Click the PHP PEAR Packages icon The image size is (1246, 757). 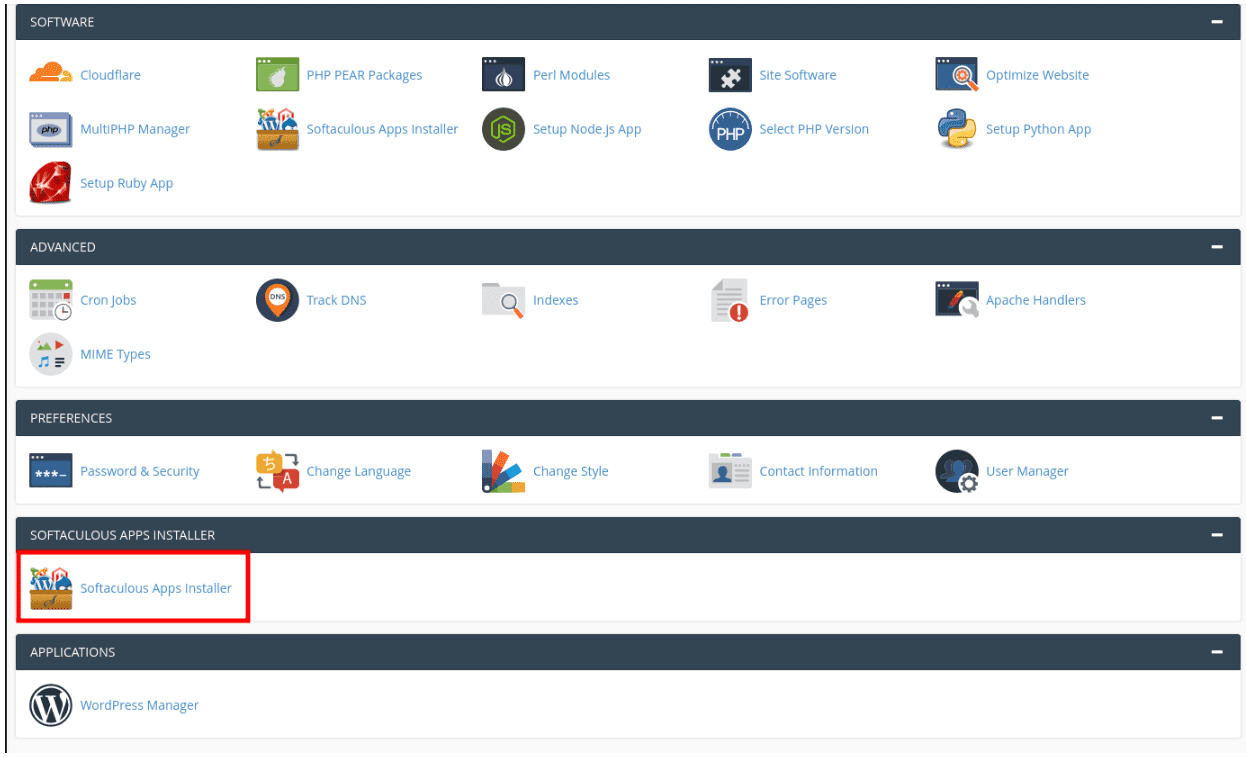coord(278,75)
